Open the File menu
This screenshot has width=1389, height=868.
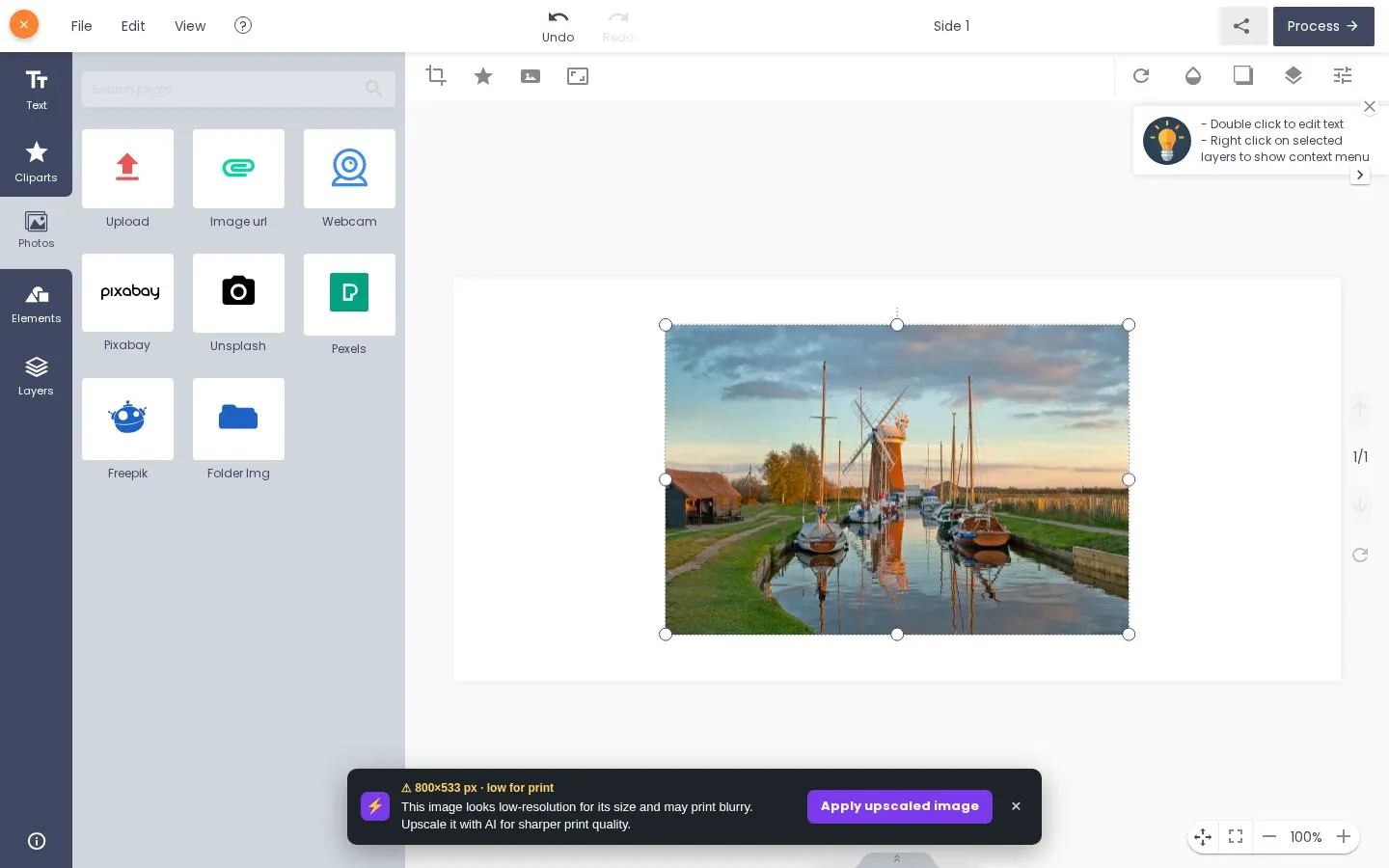82,26
